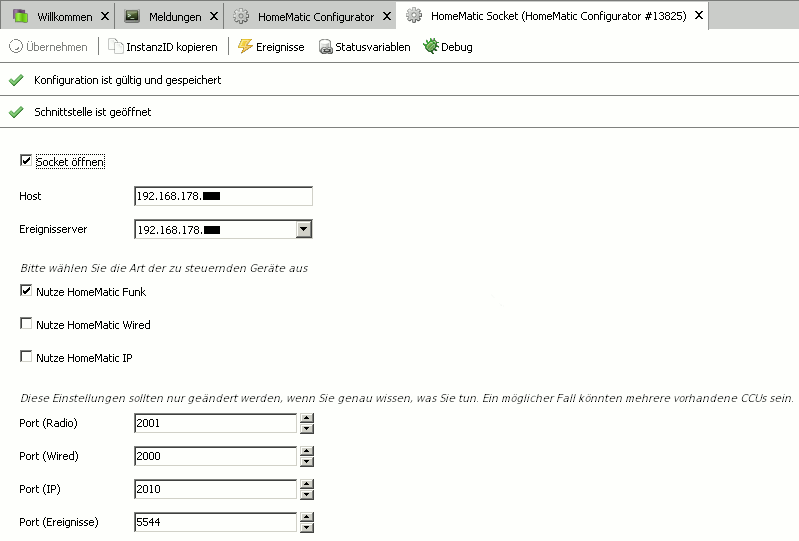799x541 pixels.
Task: Click the Ereignisse lightning icon
Action: [246, 46]
